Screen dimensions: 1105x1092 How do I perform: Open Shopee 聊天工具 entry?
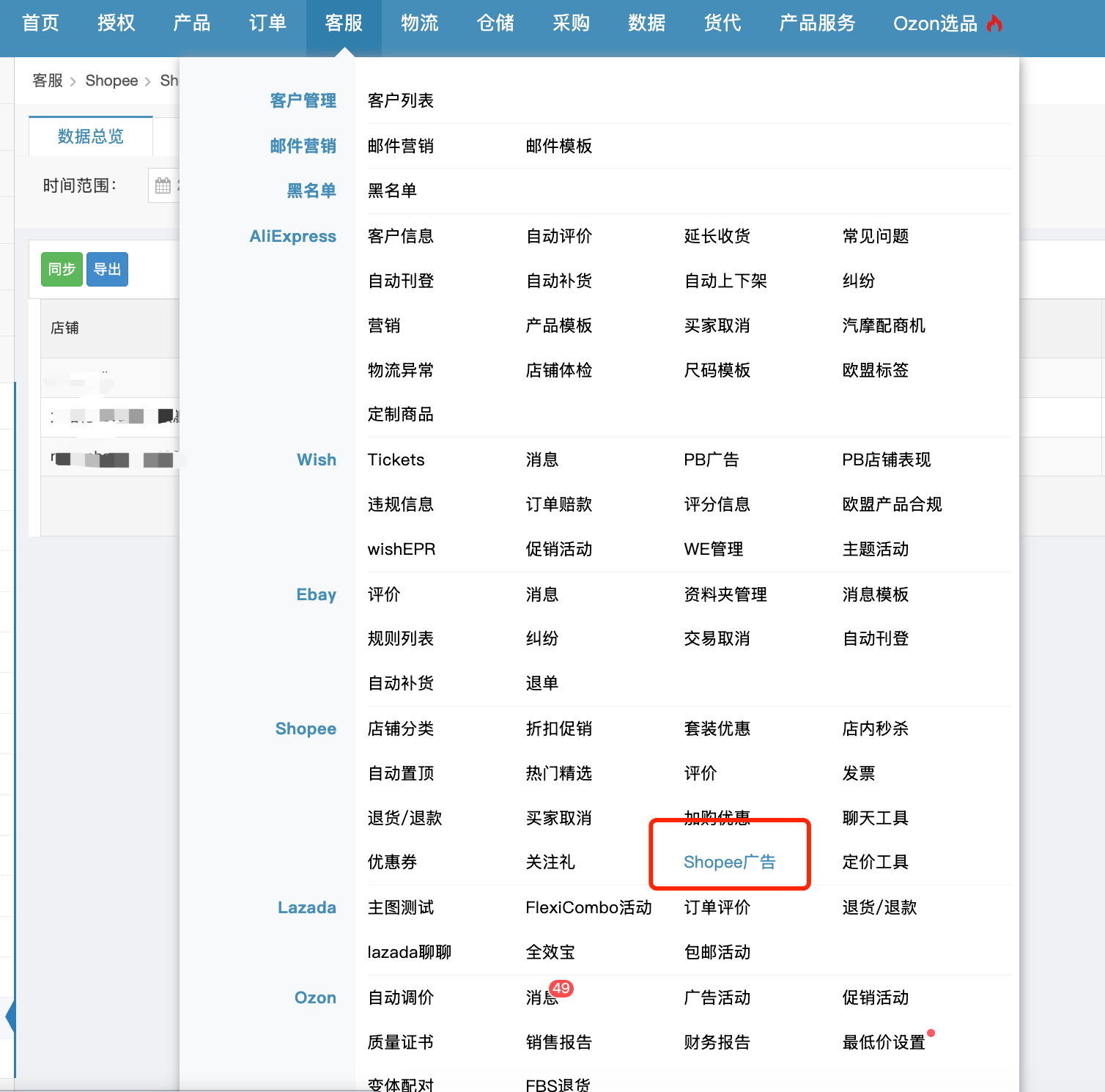coord(876,818)
